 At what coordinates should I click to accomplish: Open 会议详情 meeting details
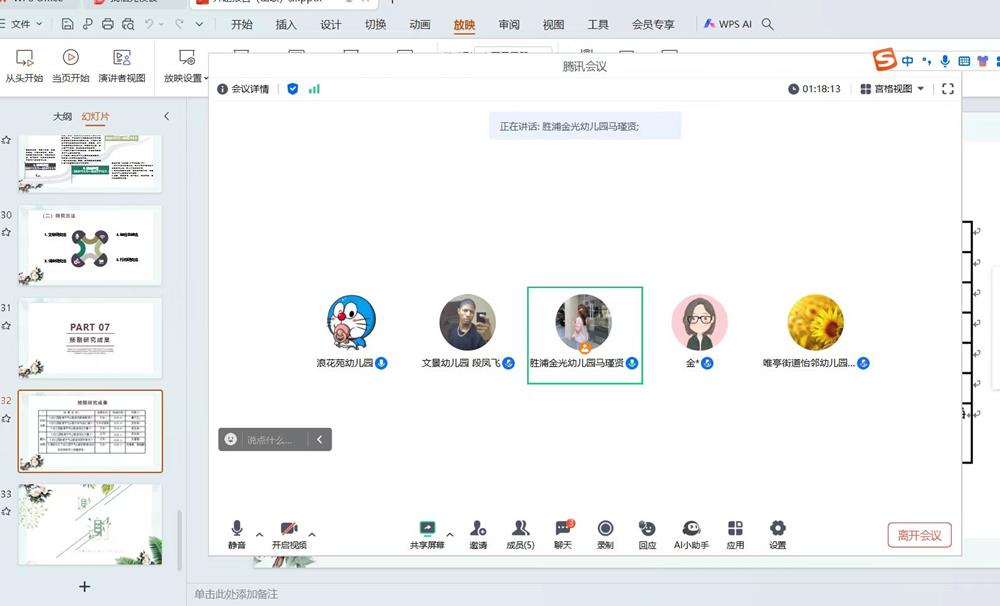(x=243, y=89)
